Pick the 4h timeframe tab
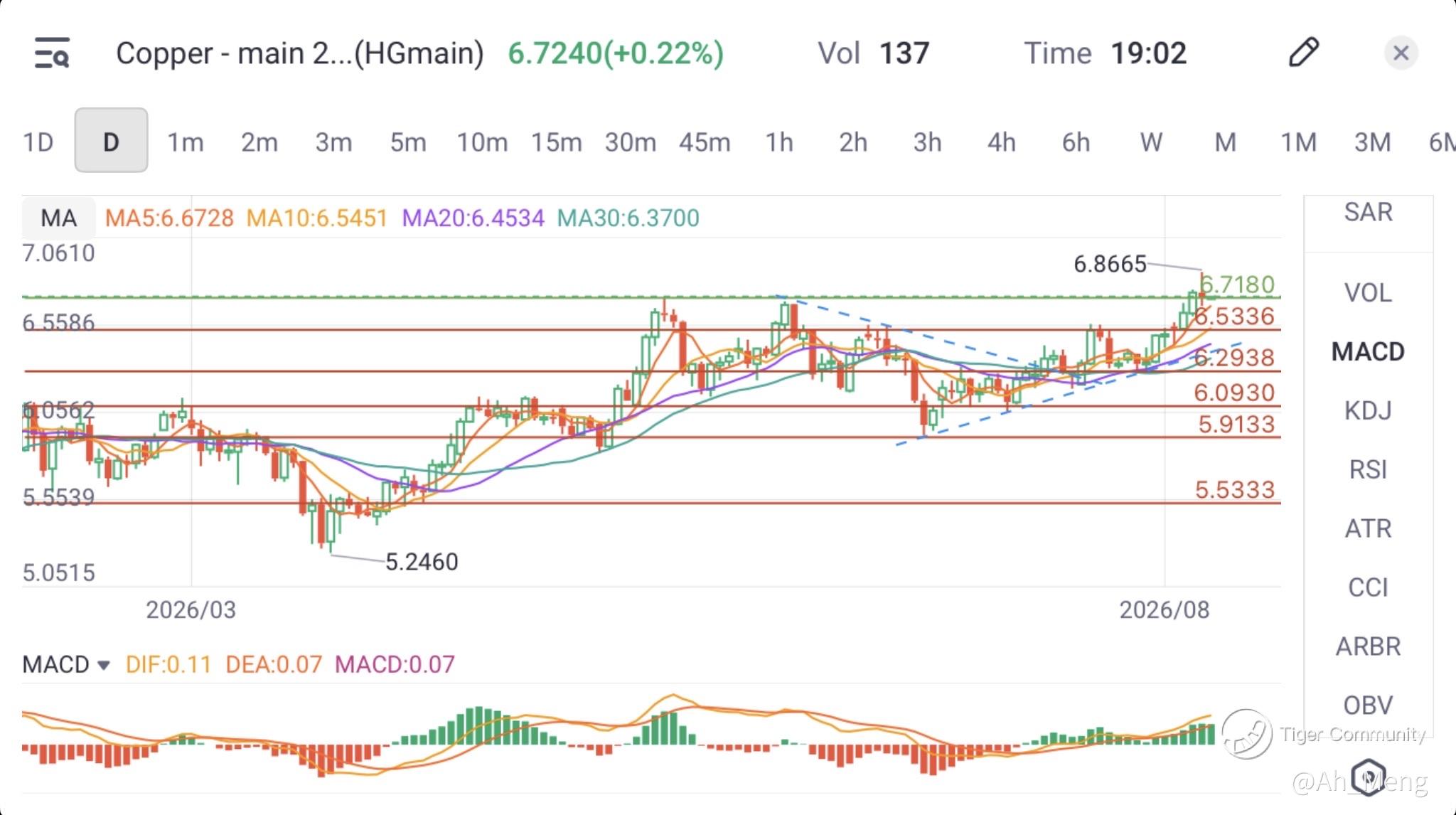This screenshot has height=815, width=1456. click(1002, 142)
